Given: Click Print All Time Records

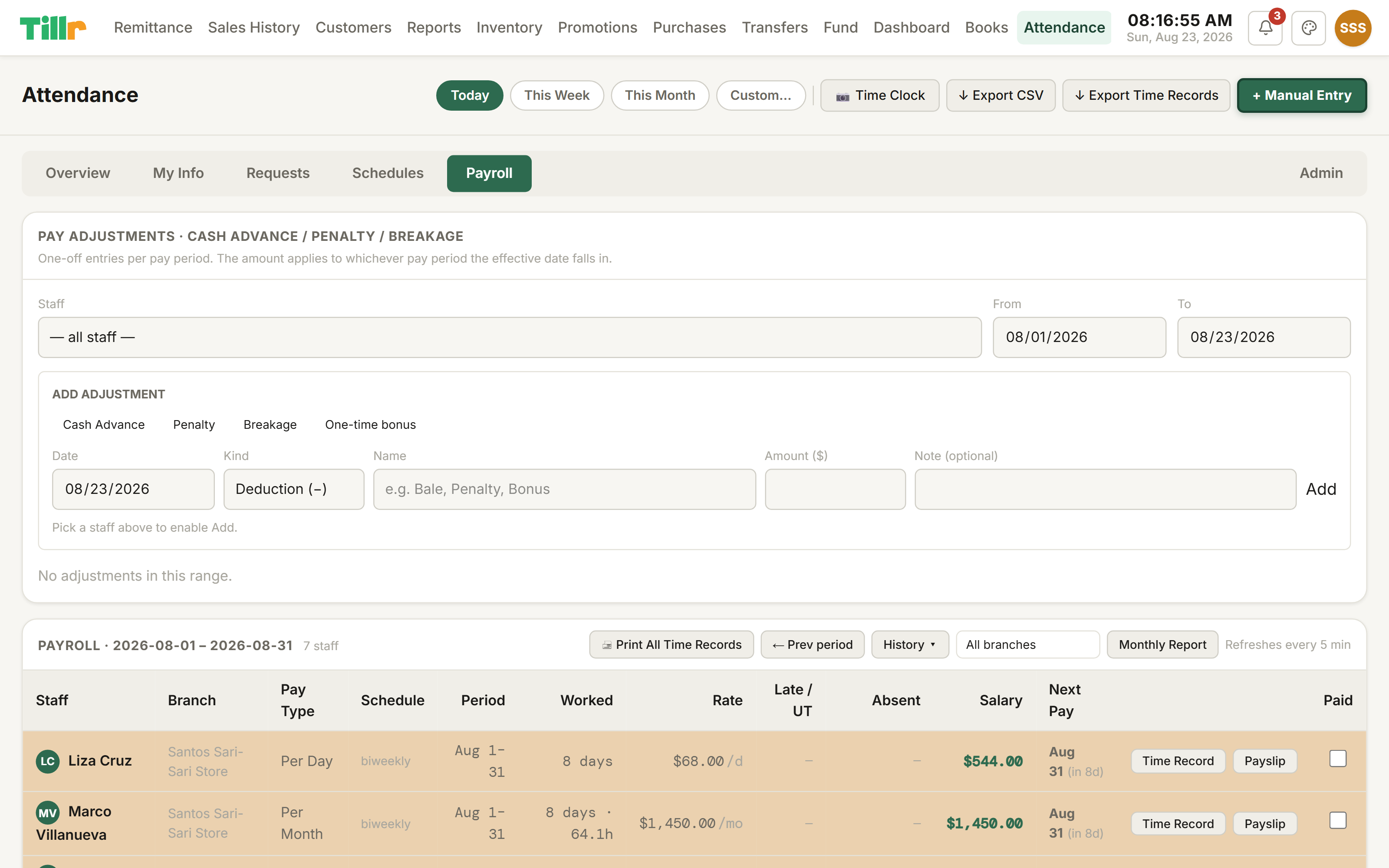Looking at the screenshot, I should click(x=671, y=644).
